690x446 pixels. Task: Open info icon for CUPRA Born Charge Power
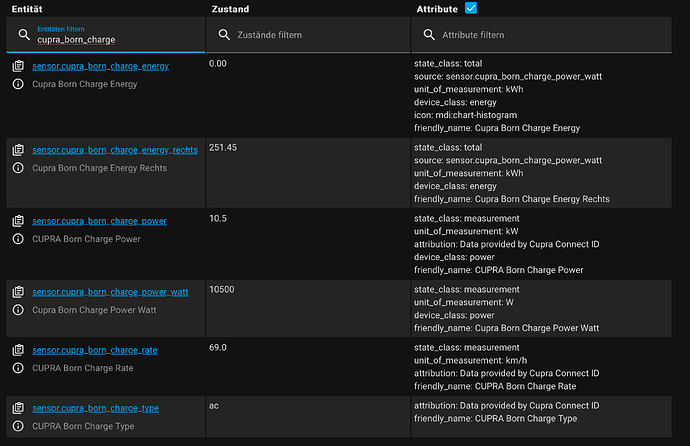tap(18, 238)
